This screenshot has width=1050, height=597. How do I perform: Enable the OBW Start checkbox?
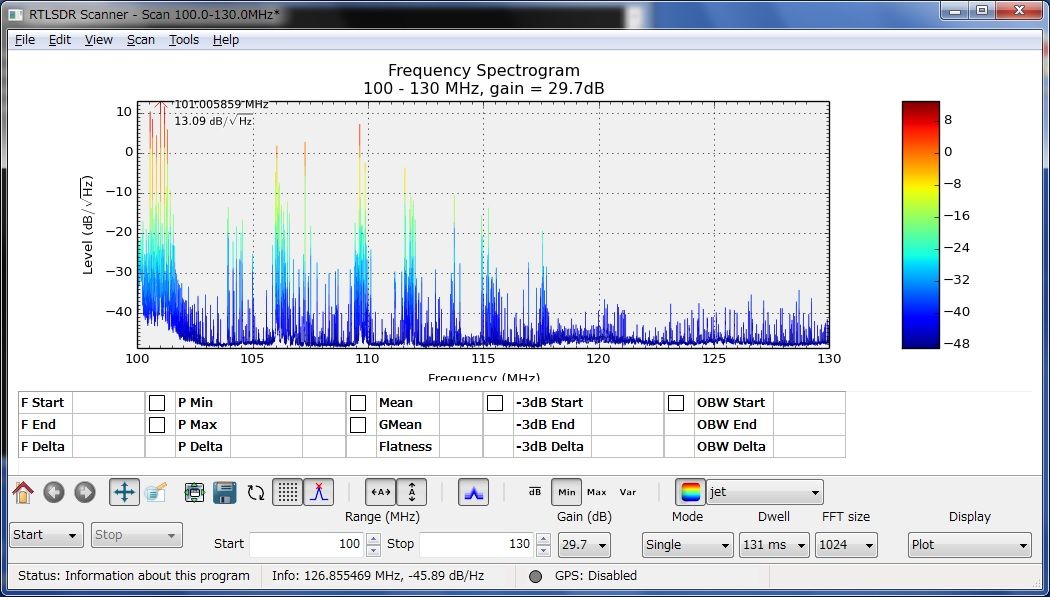pyautogui.click(x=676, y=402)
